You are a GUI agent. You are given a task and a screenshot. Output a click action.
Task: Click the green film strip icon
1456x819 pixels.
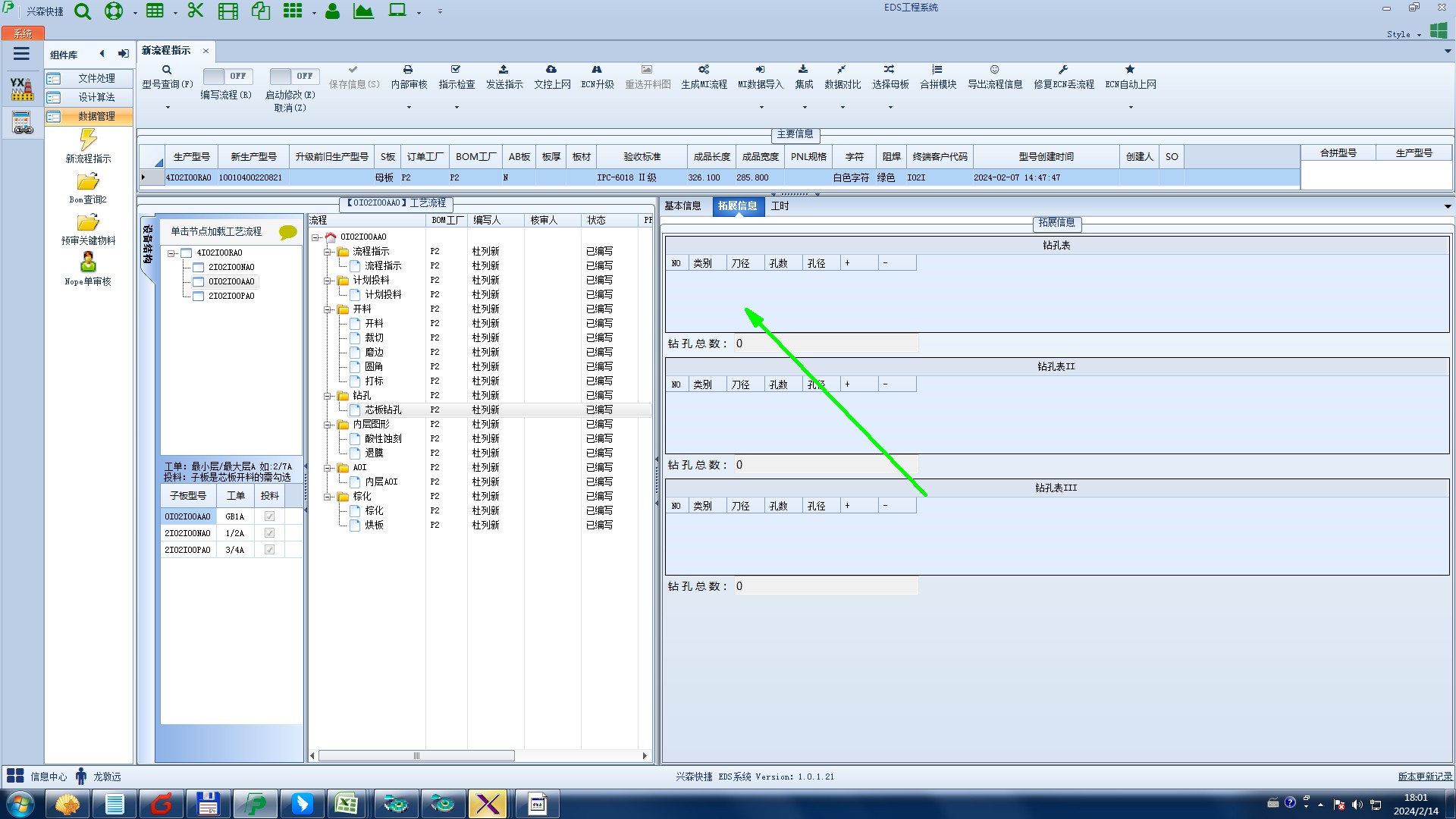click(228, 11)
